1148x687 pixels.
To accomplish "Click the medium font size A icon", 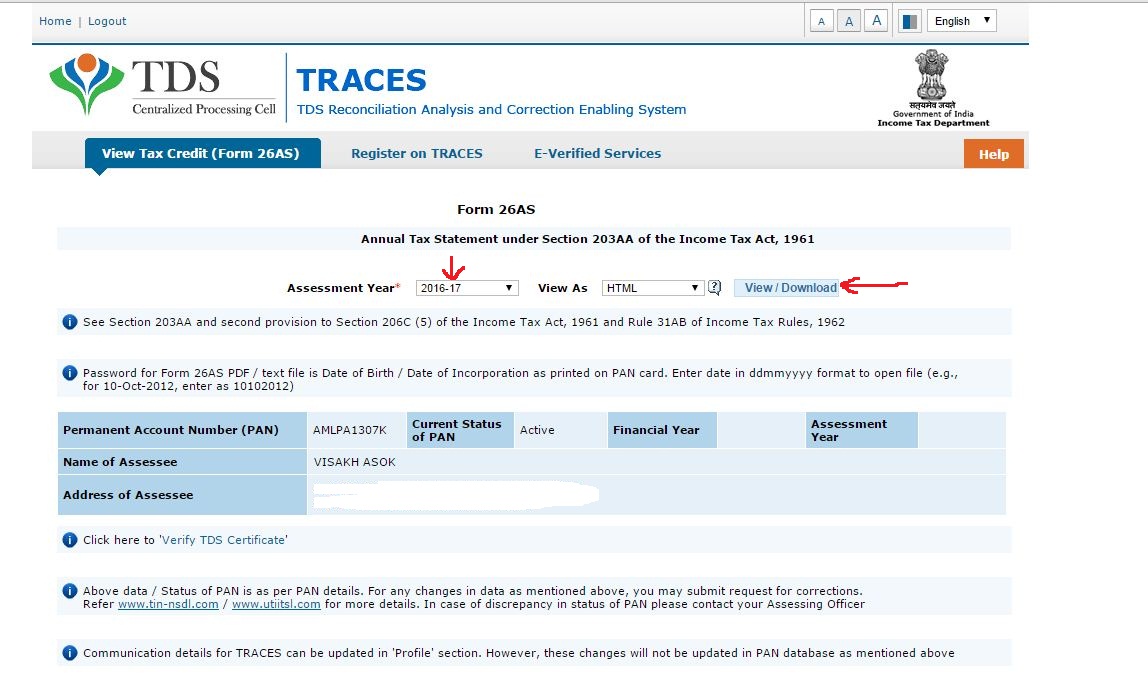I will [849, 21].
